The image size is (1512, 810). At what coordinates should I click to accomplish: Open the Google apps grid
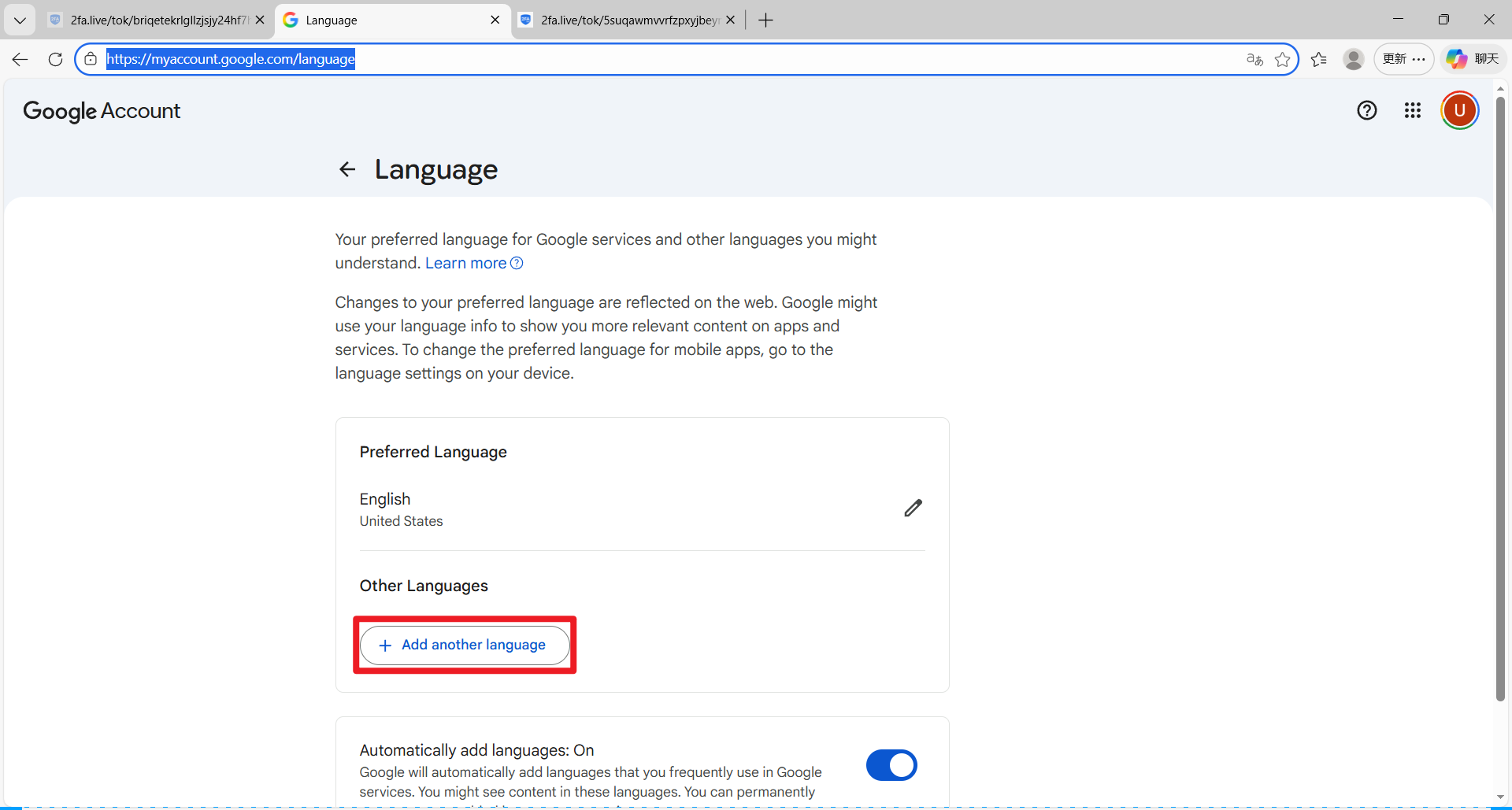1412,111
